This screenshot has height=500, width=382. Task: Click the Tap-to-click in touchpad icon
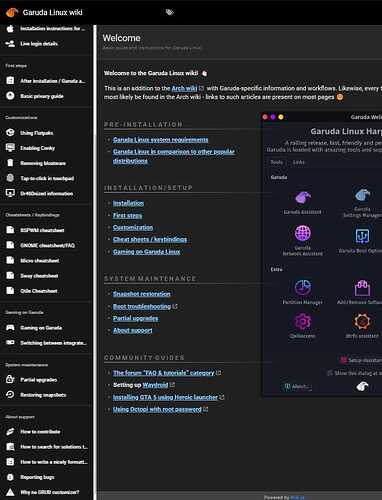(x=10, y=178)
